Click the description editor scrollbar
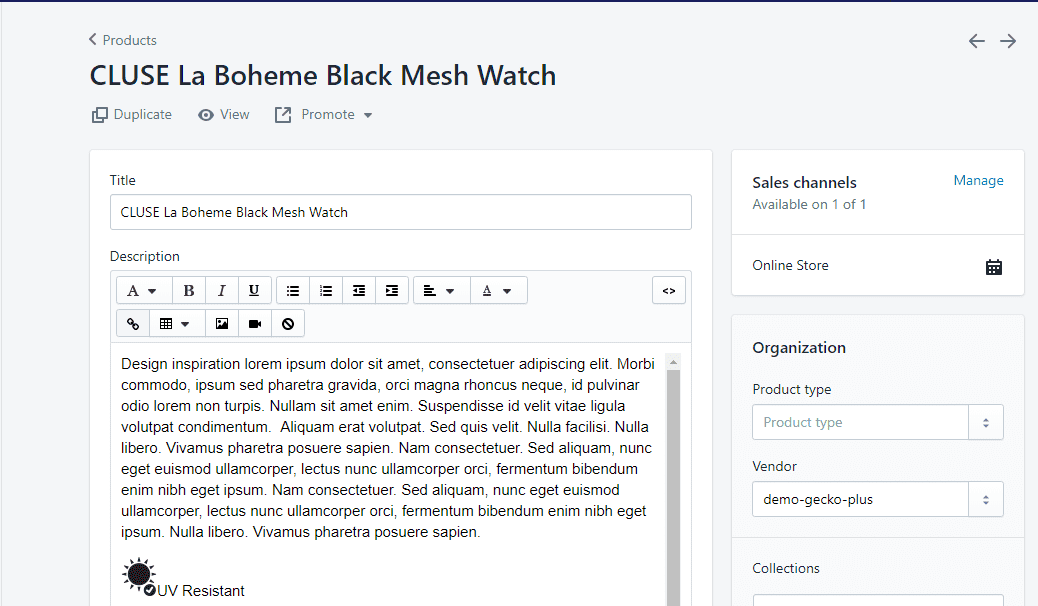Screen dimensions: 1038x606 [673, 487]
